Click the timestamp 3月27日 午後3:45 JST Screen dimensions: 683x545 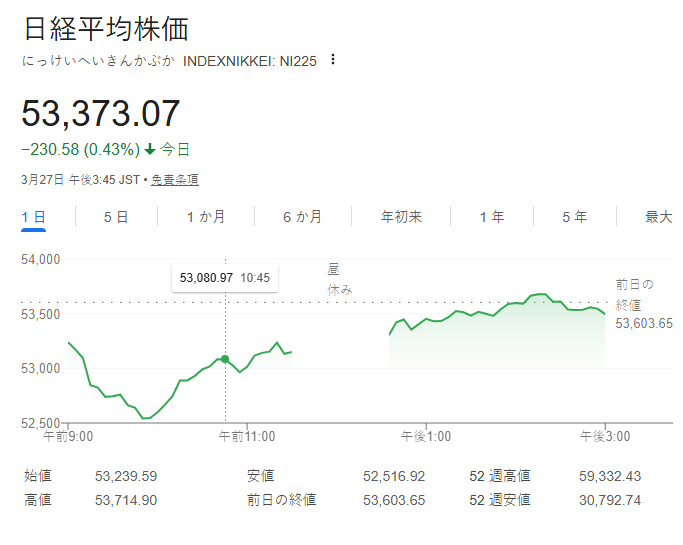tap(81, 179)
